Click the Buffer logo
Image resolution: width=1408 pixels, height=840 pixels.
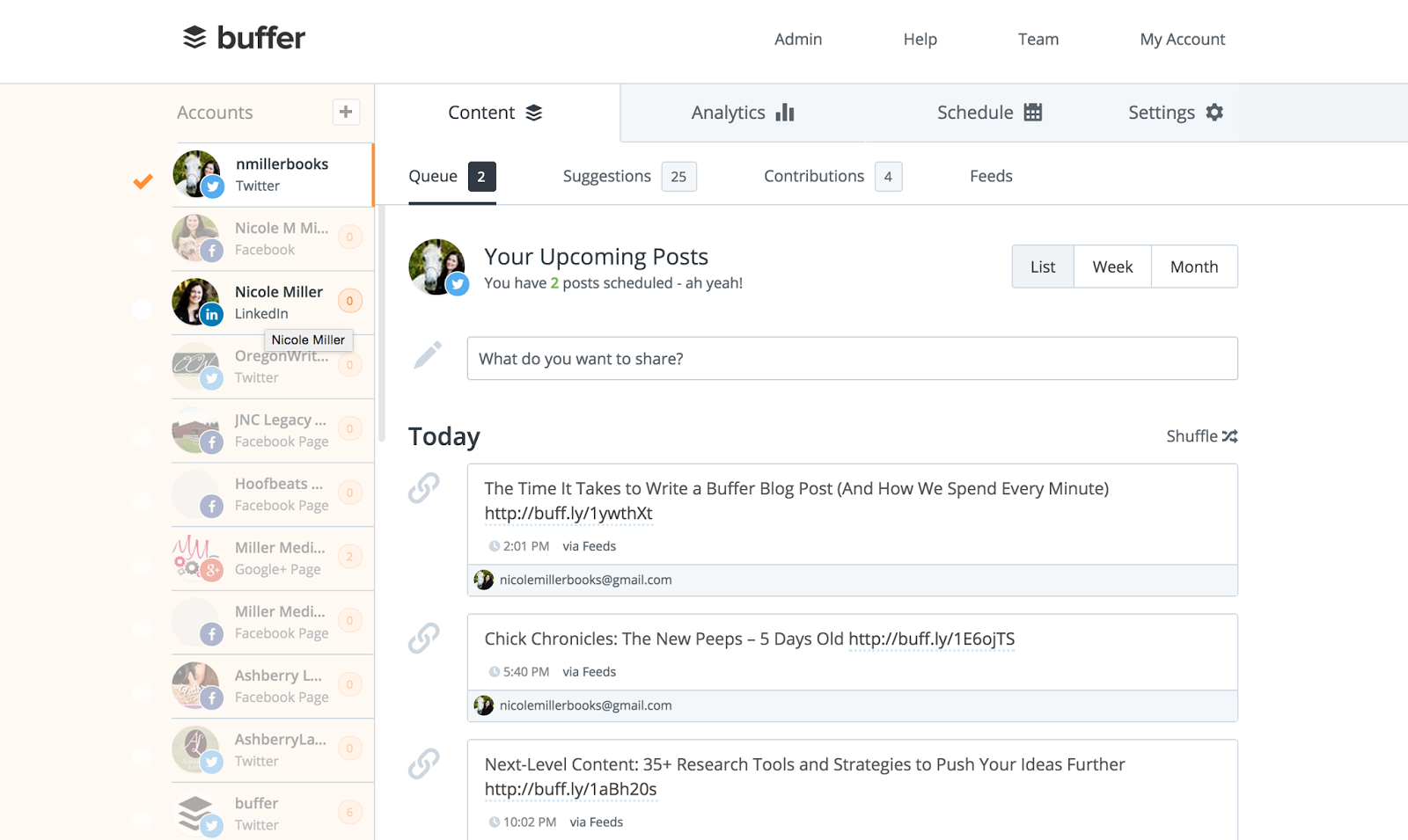click(244, 38)
